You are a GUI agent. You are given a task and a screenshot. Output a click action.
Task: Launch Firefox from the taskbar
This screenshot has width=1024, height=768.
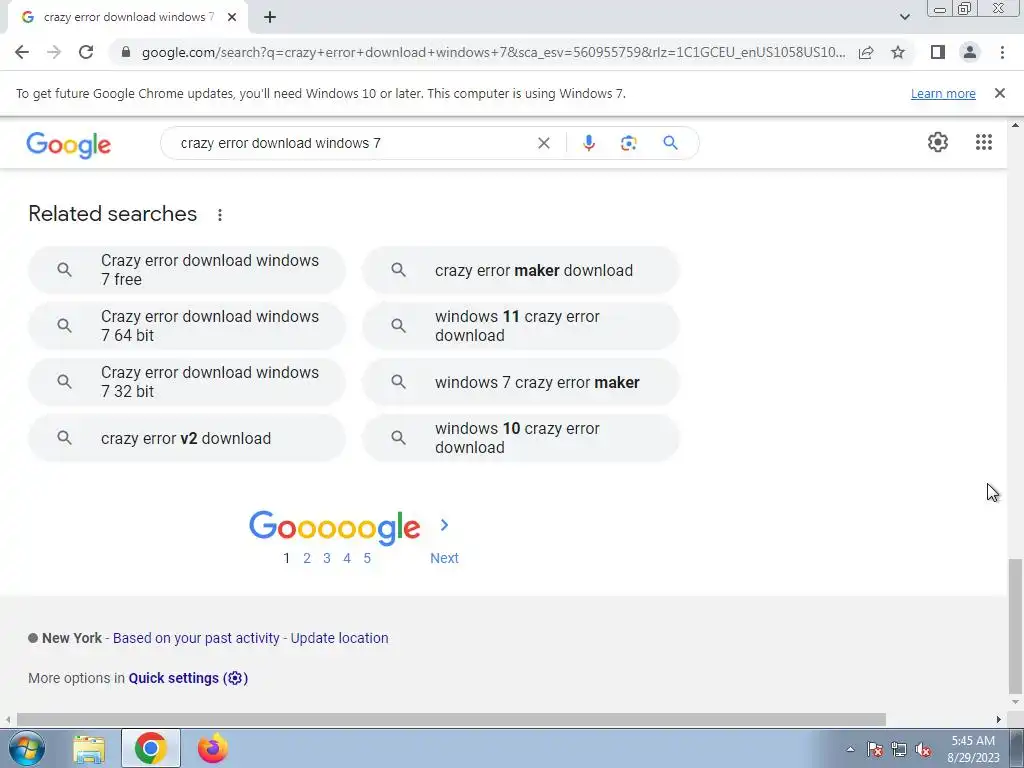pyautogui.click(x=213, y=749)
